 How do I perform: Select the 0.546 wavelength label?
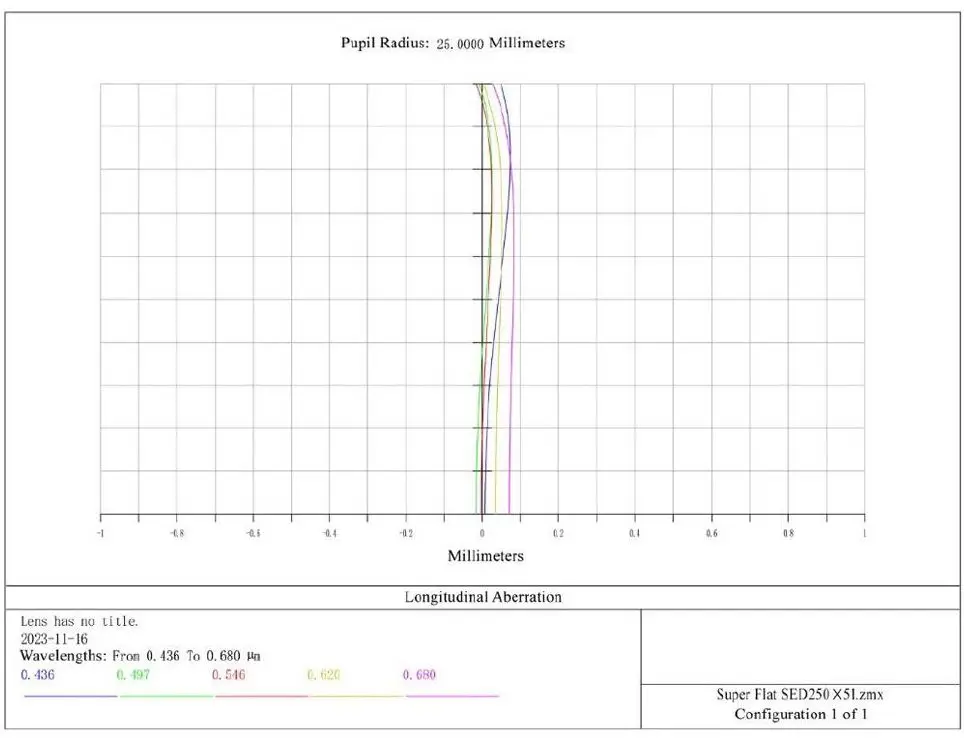(228, 675)
